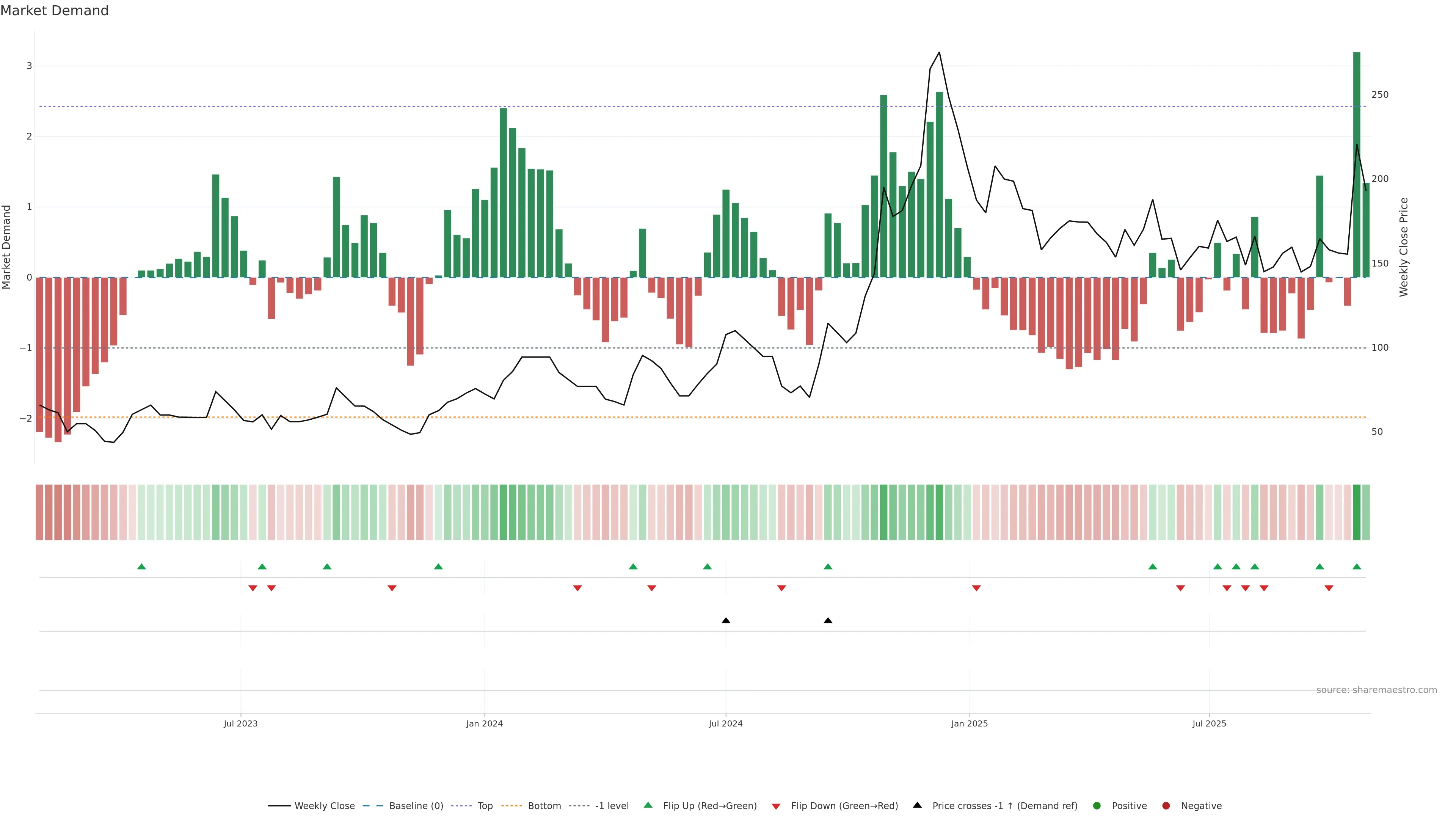Click the Weekly Close Price axis label
The width and height of the screenshot is (1456, 819).
[x=1404, y=247]
